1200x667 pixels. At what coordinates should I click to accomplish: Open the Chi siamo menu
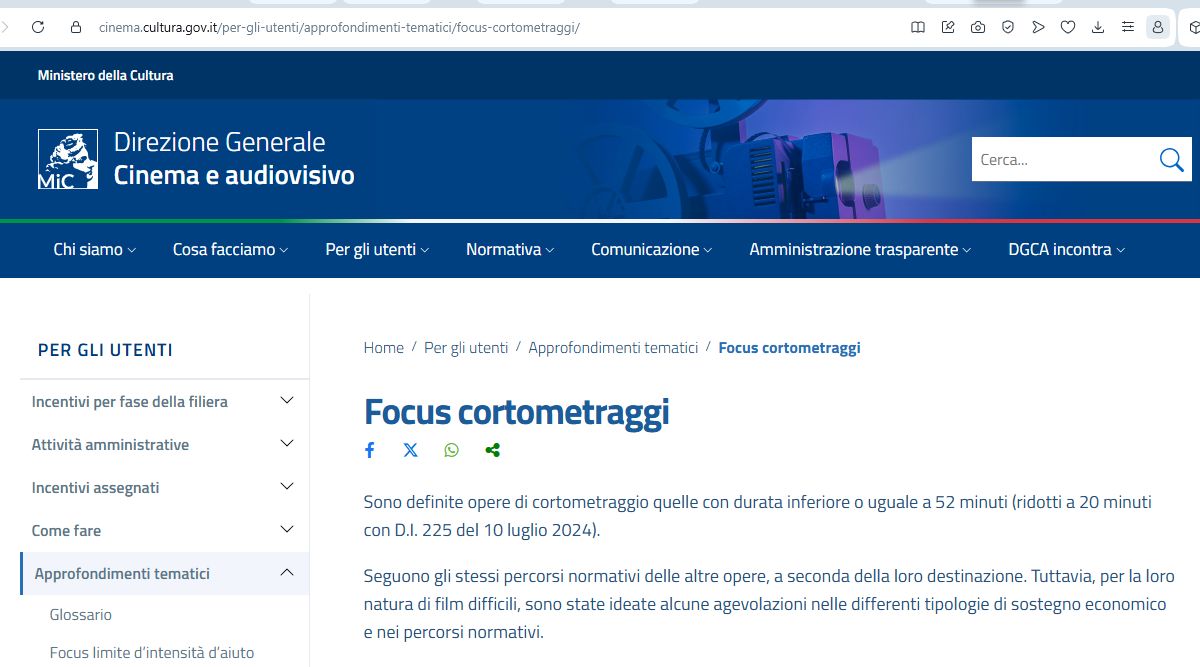coord(95,249)
